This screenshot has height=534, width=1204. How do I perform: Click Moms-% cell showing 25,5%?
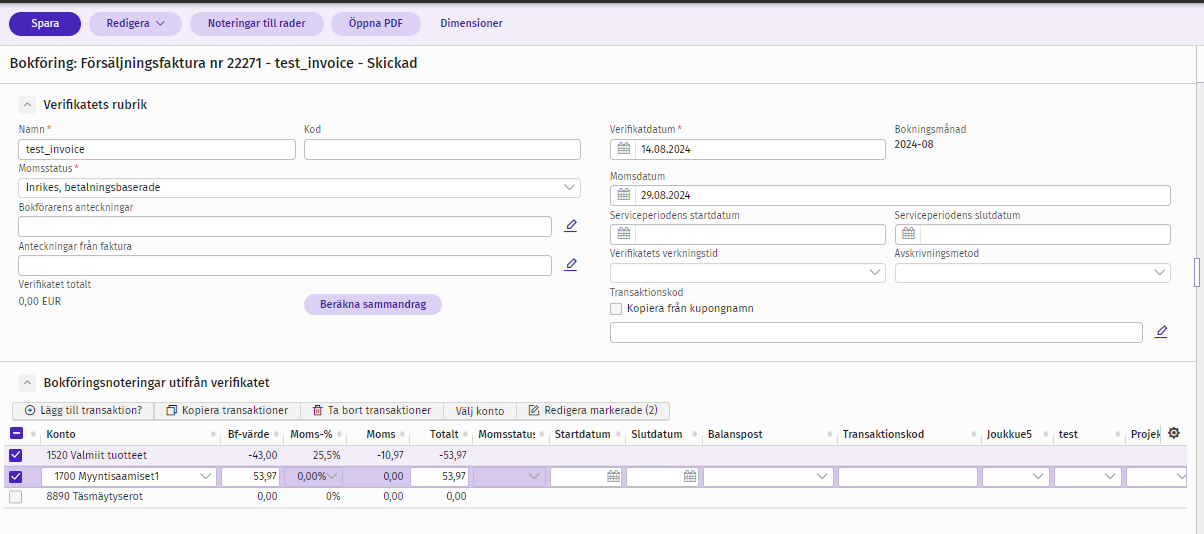point(327,455)
